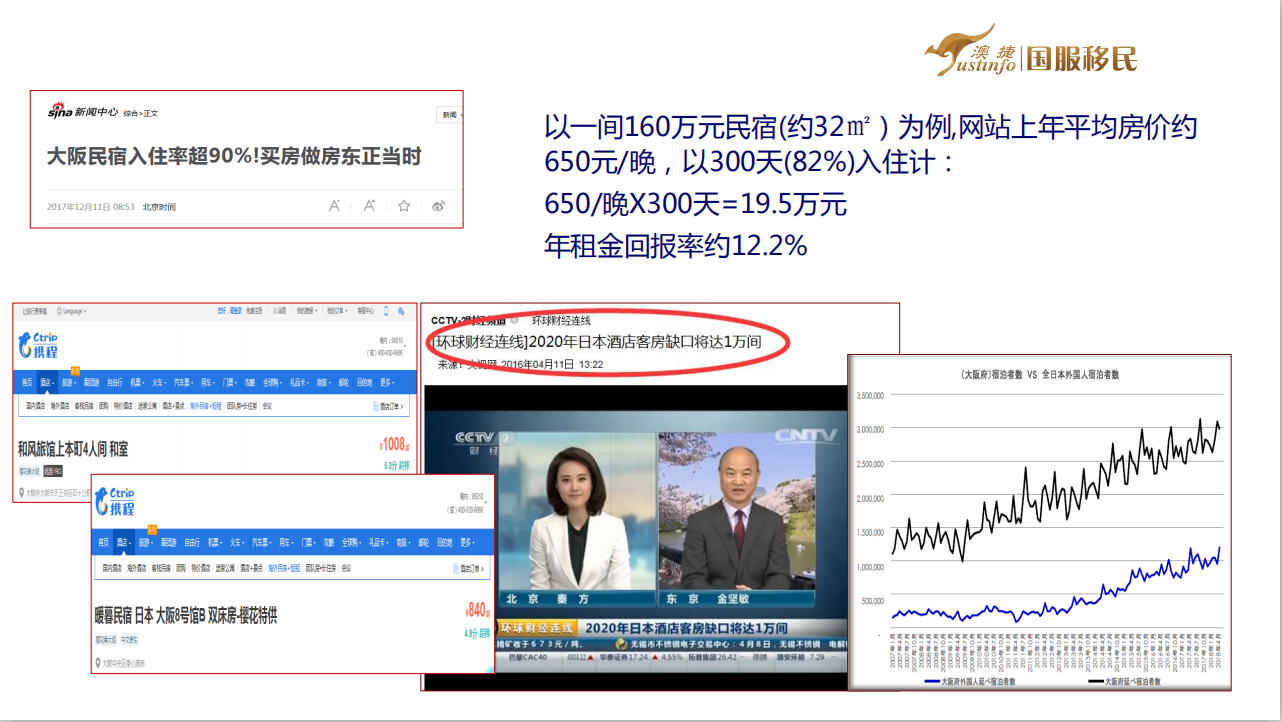Click the hotel title 和风旅馆上本町4人间 和室
This screenshot has width=1282, height=722.
[x=73, y=449]
